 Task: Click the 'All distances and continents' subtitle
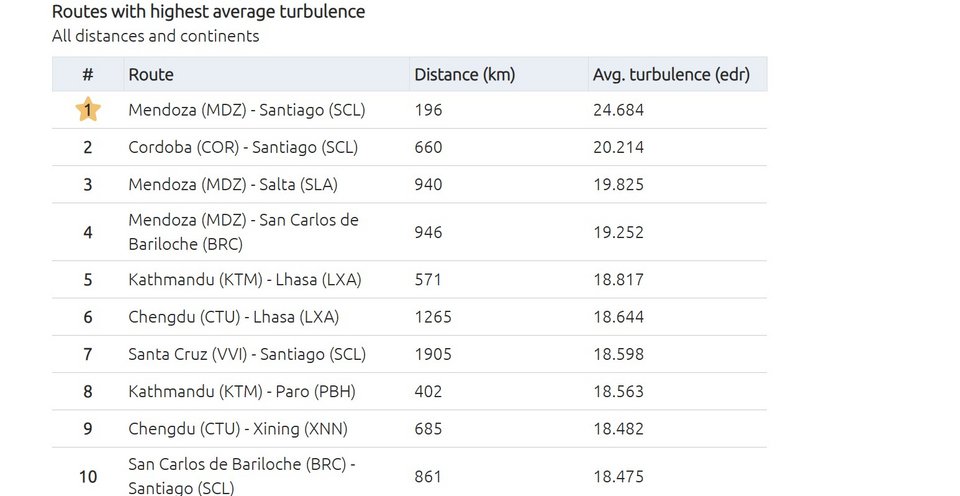[x=156, y=36]
